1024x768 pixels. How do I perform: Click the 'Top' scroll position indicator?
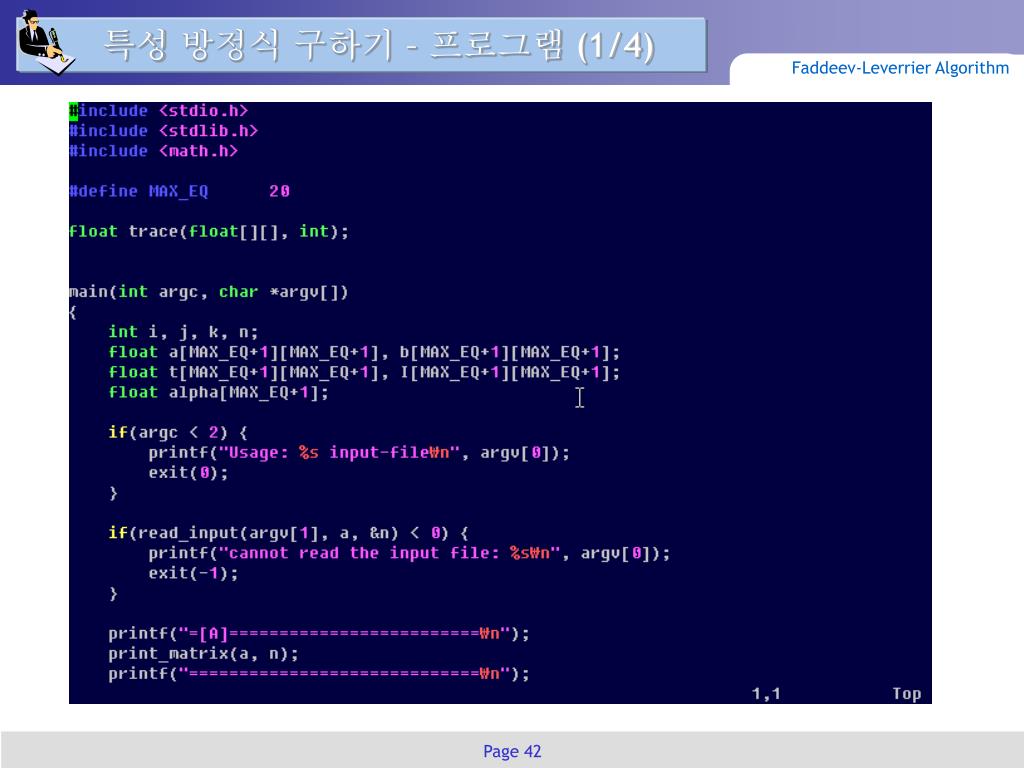click(x=907, y=694)
